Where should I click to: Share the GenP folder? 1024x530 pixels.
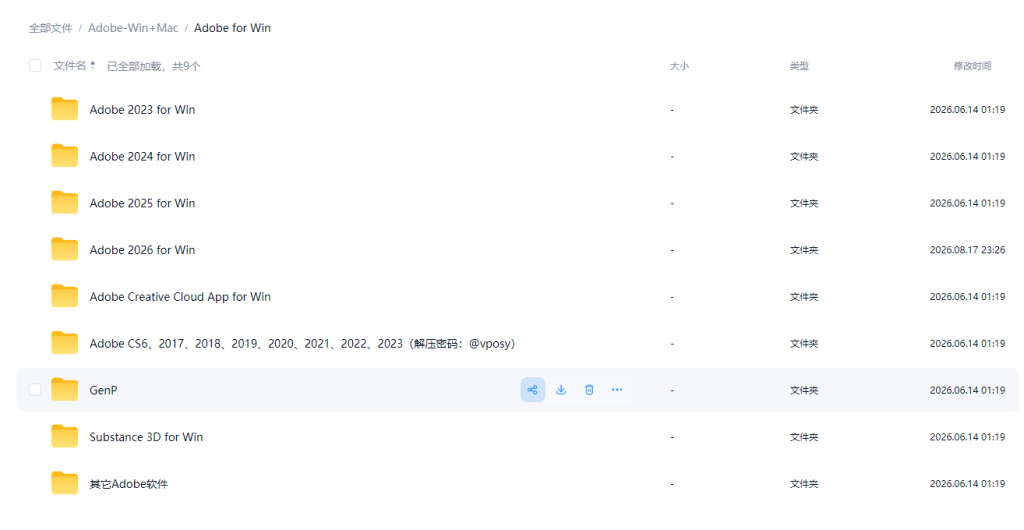[533, 390]
